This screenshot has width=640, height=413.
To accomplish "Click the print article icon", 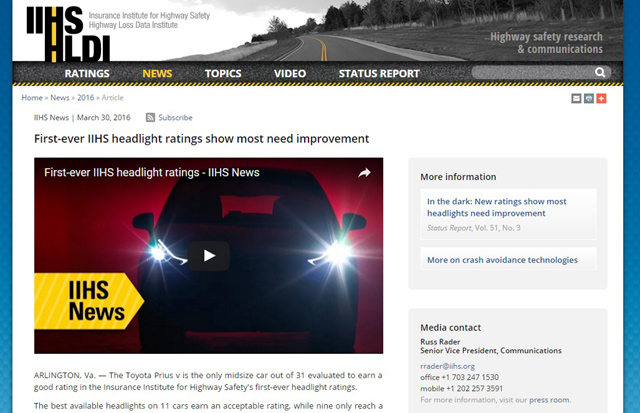I will pos(589,98).
